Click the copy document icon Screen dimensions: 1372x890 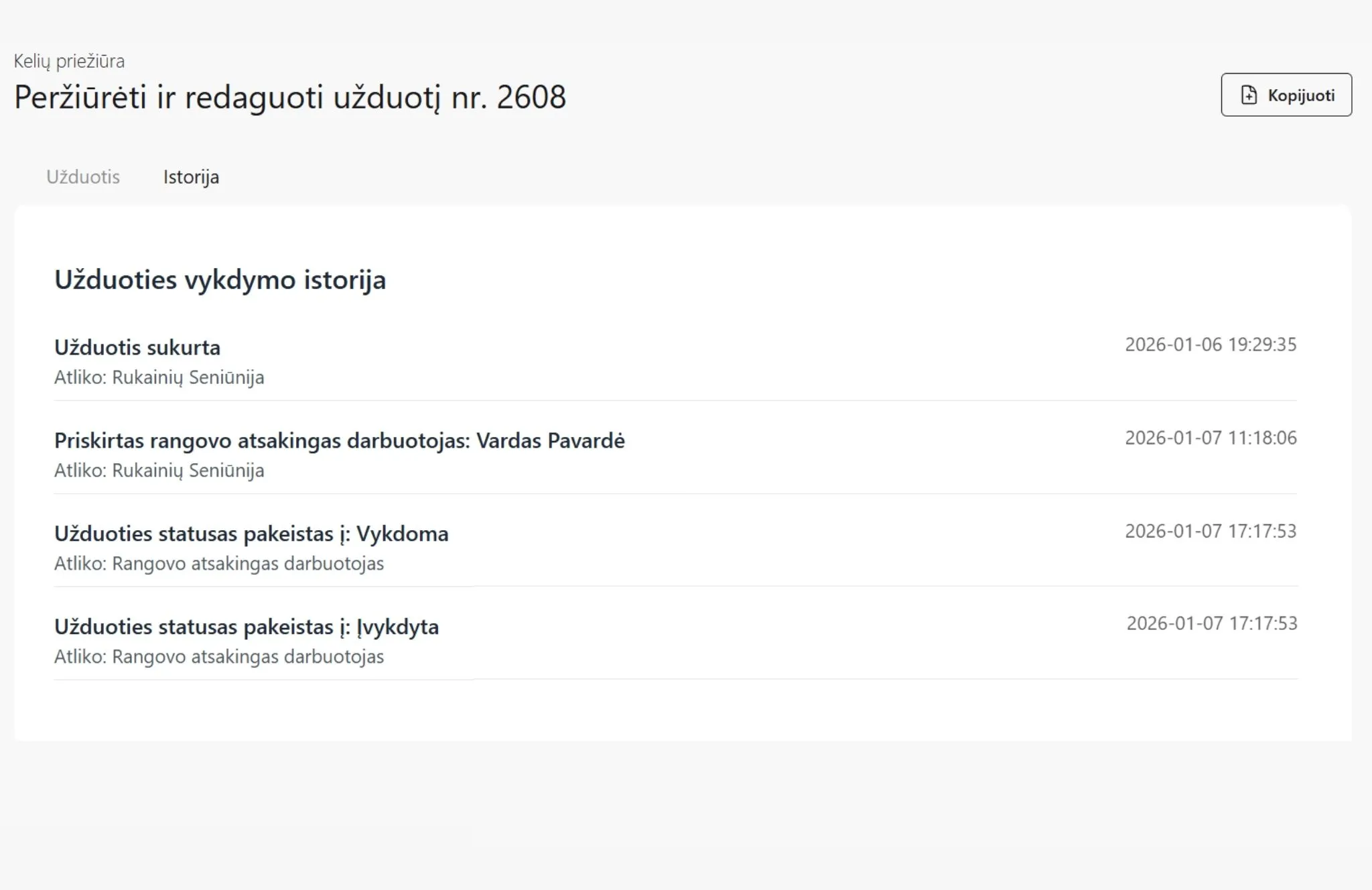pyautogui.click(x=1249, y=95)
